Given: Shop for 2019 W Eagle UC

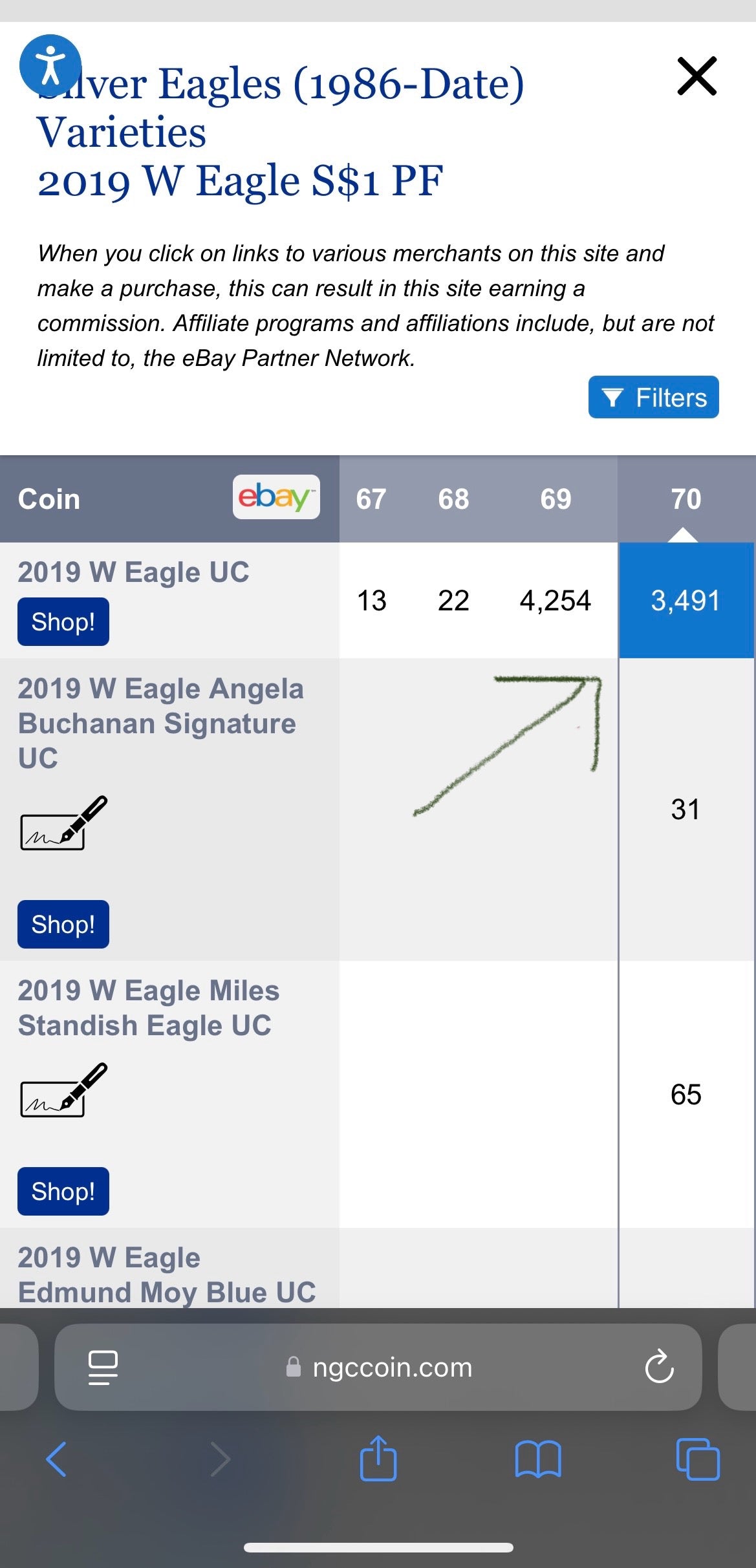Looking at the screenshot, I should pos(63,622).
